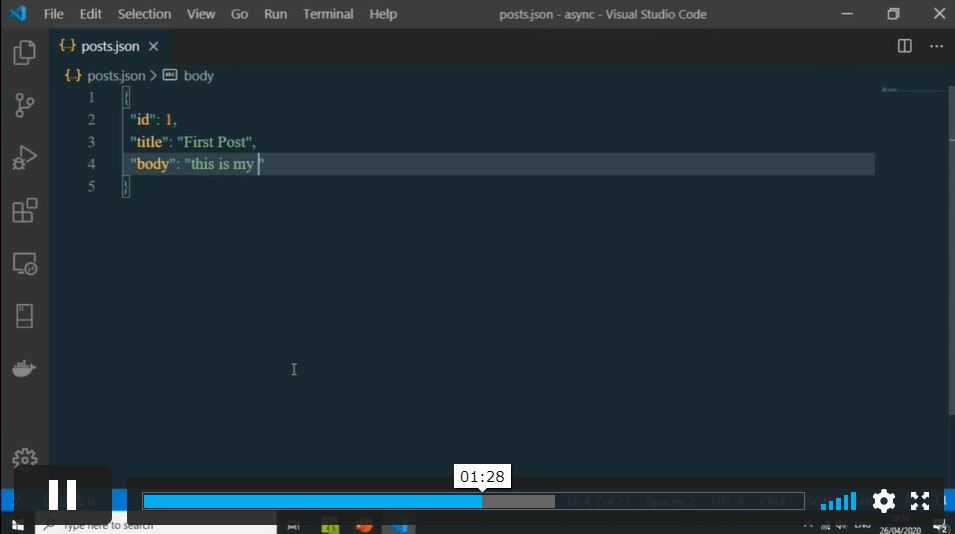Click the orange taskbar app icon
Screen dimensions: 955x534
tap(364, 525)
